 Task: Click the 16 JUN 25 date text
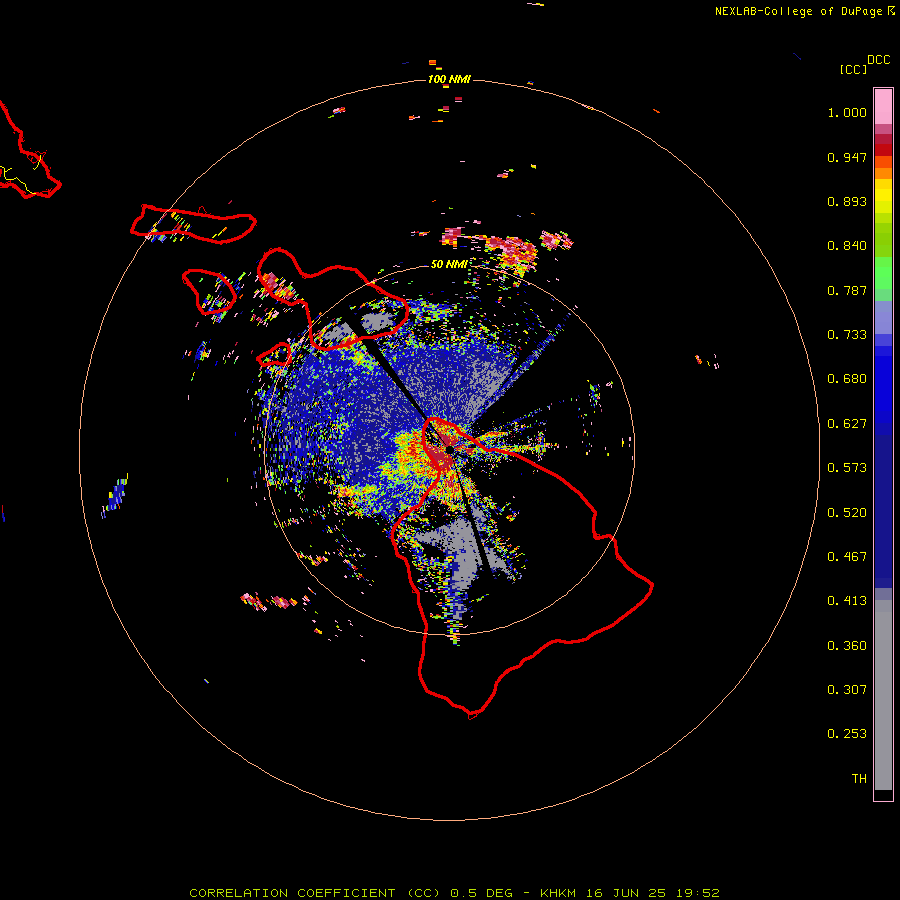(624, 893)
